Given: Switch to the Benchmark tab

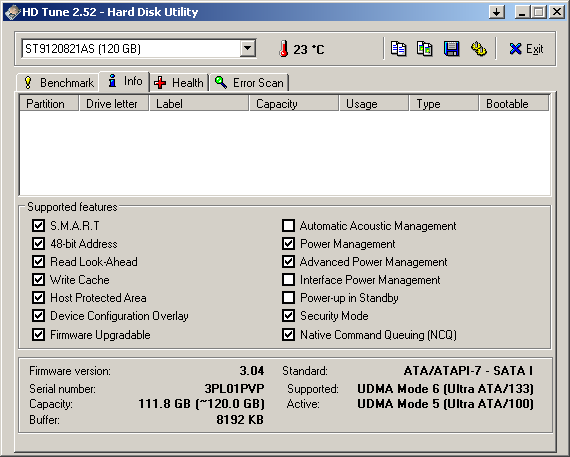Looking at the screenshot, I should tap(58, 83).
